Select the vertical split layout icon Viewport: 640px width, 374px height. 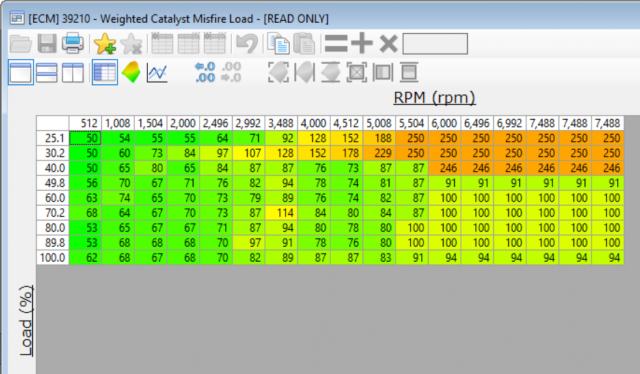[x=73, y=73]
